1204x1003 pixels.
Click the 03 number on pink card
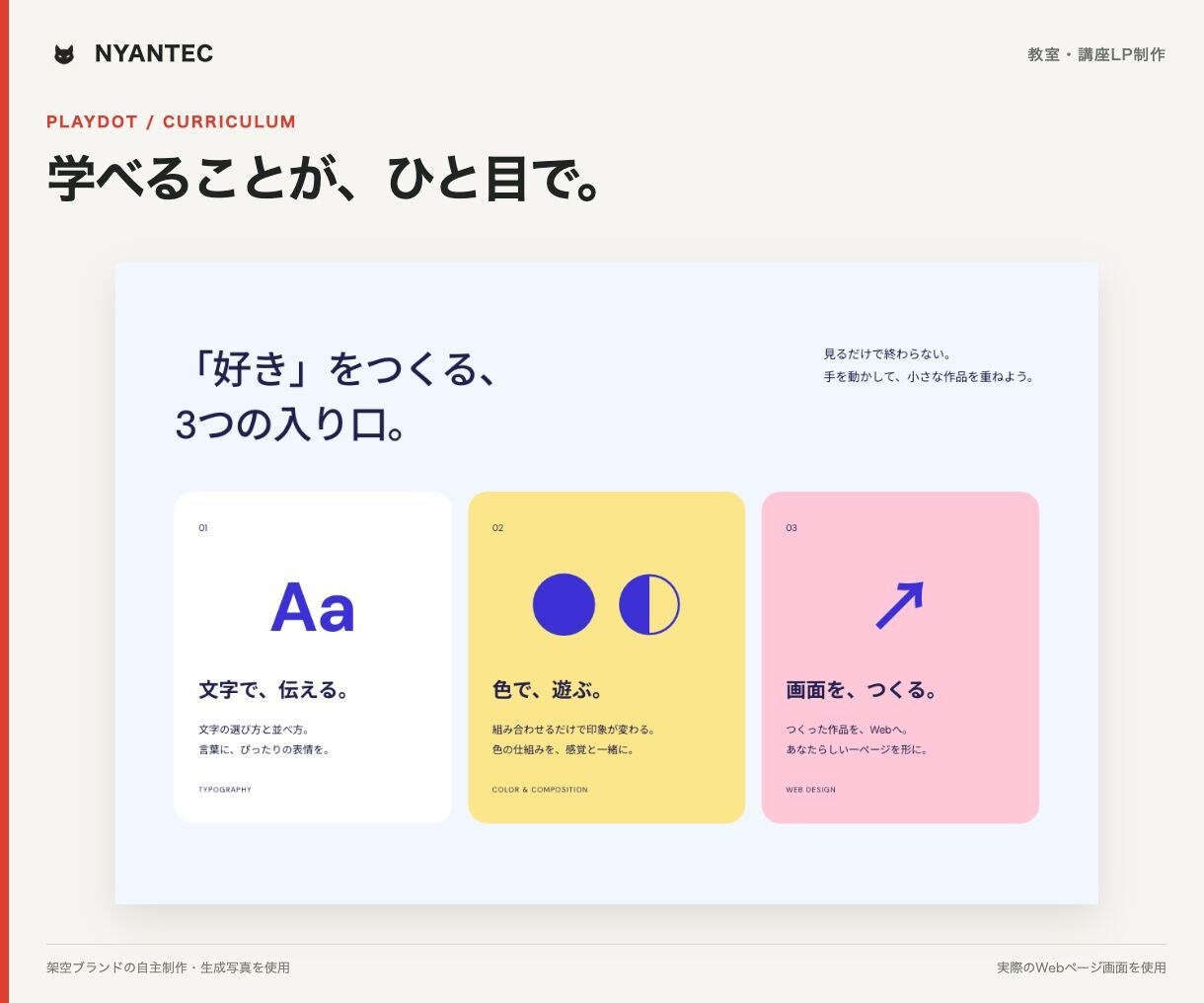pyautogui.click(x=791, y=528)
